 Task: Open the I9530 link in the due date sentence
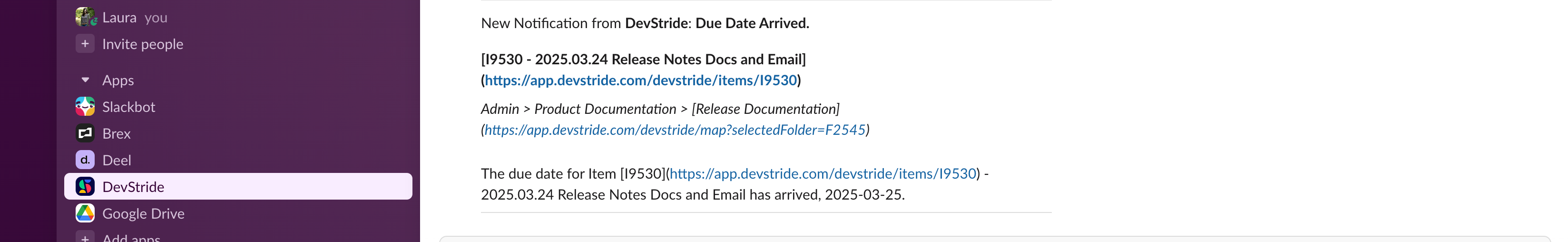pos(823,174)
